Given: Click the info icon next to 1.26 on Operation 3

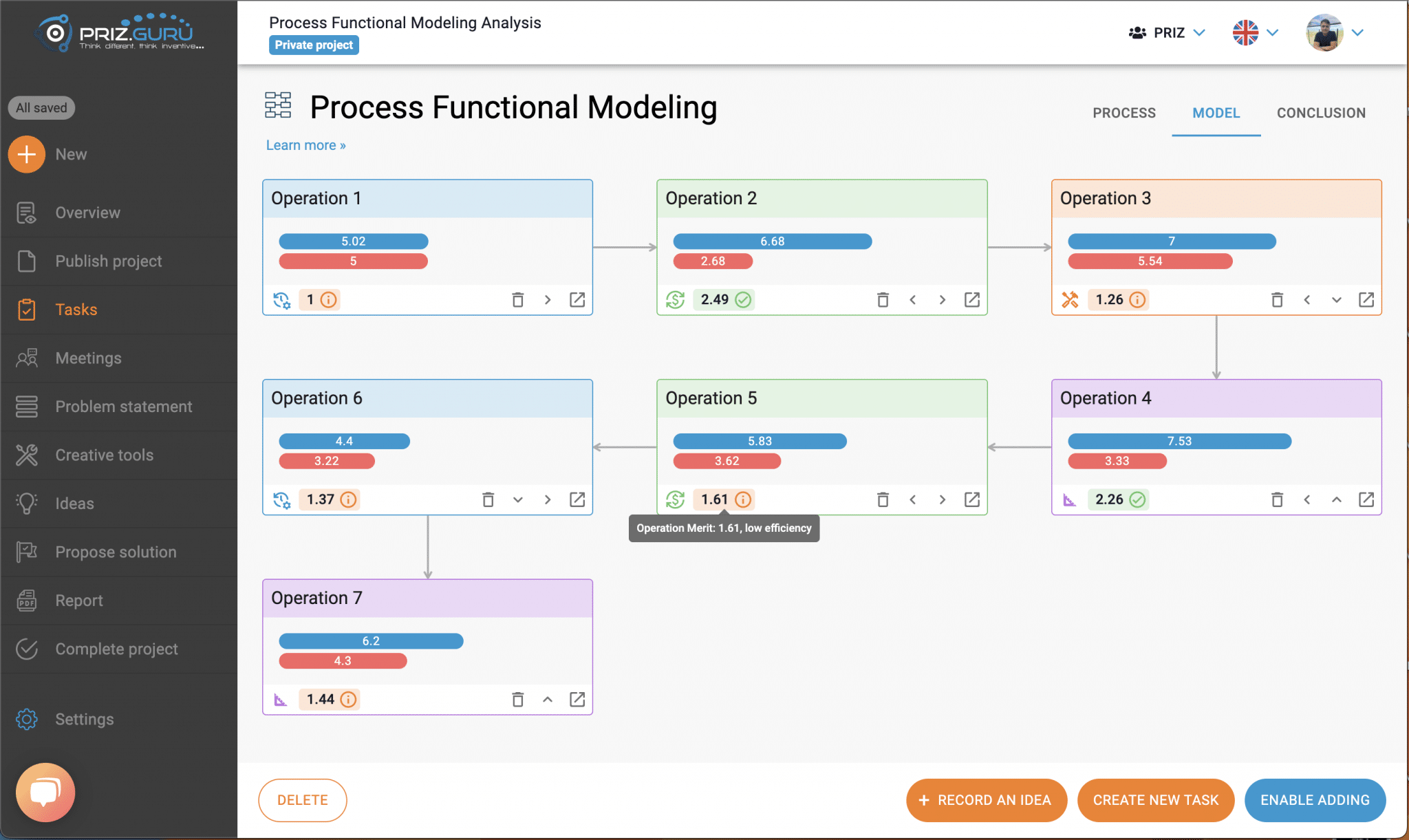Looking at the screenshot, I should [1137, 299].
